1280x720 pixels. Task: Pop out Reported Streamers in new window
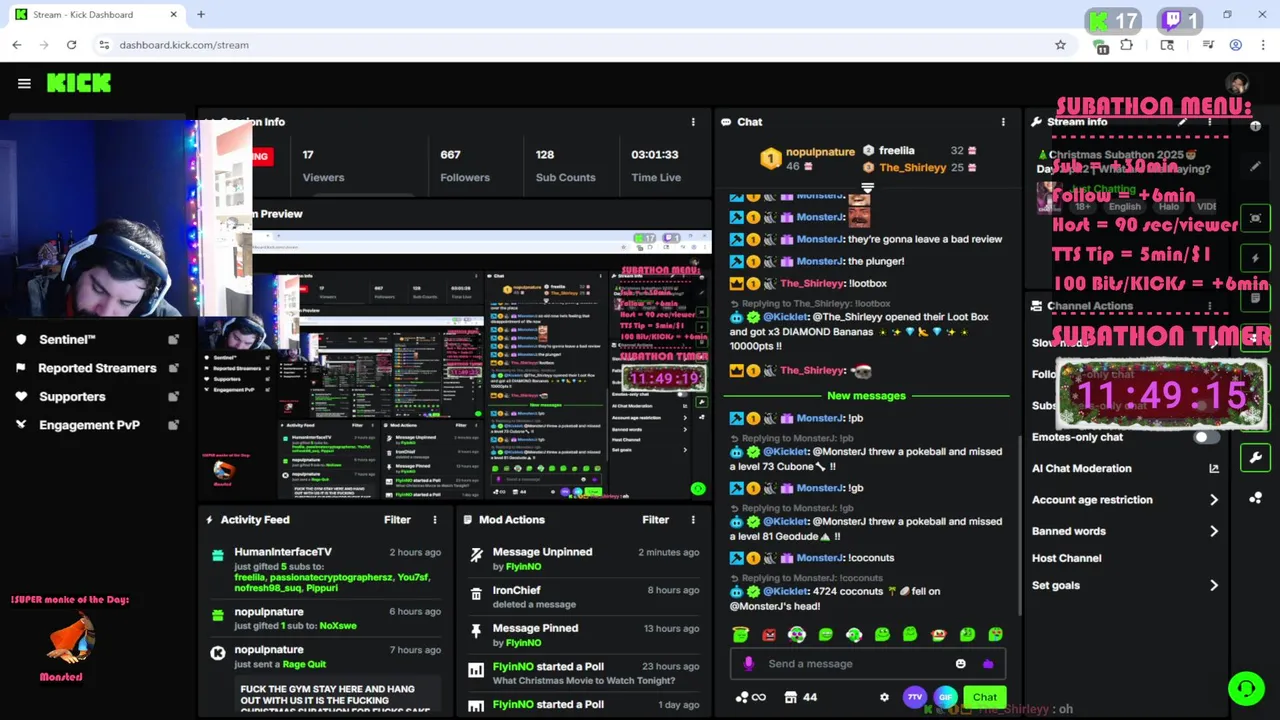click(173, 368)
